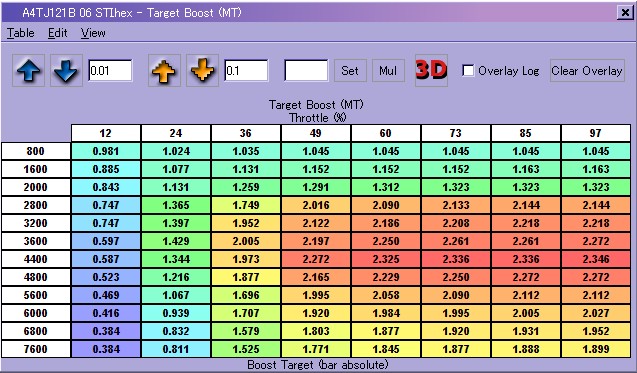Select cell 2.325 in the 4400 row
The image size is (637, 373).
pyautogui.click(x=386, y=259)
